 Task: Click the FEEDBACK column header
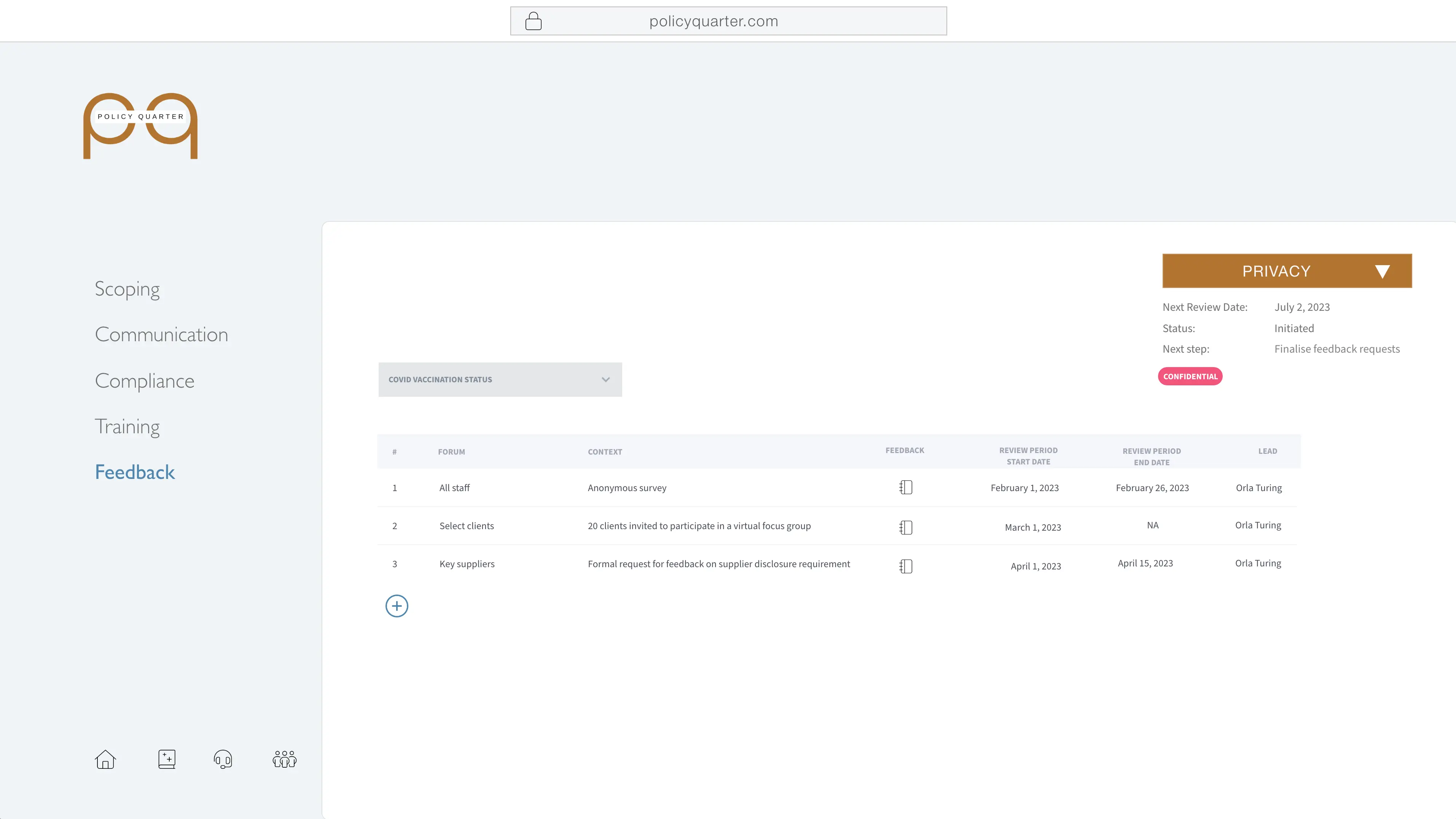(x=905, y=450)
